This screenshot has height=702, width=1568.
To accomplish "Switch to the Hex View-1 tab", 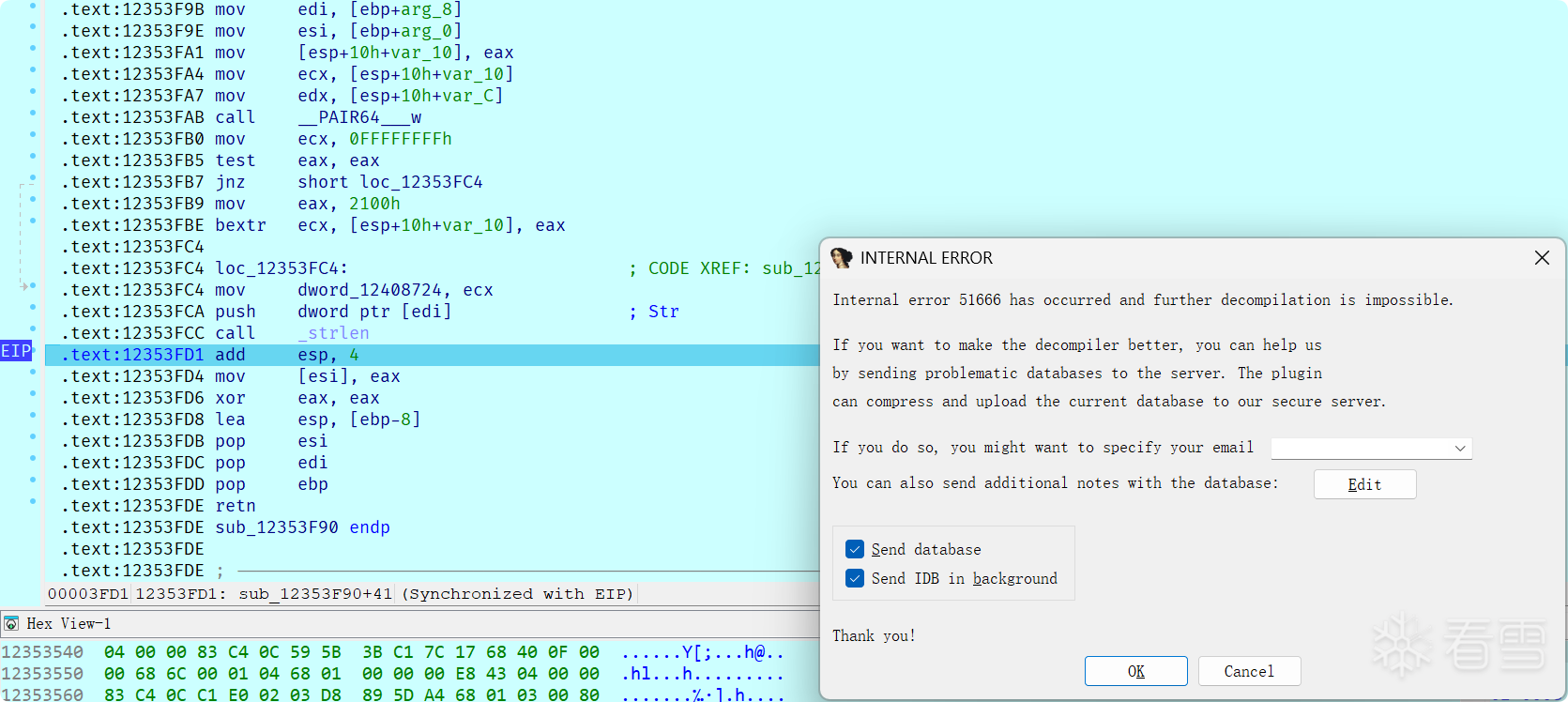I will [69, 623].
